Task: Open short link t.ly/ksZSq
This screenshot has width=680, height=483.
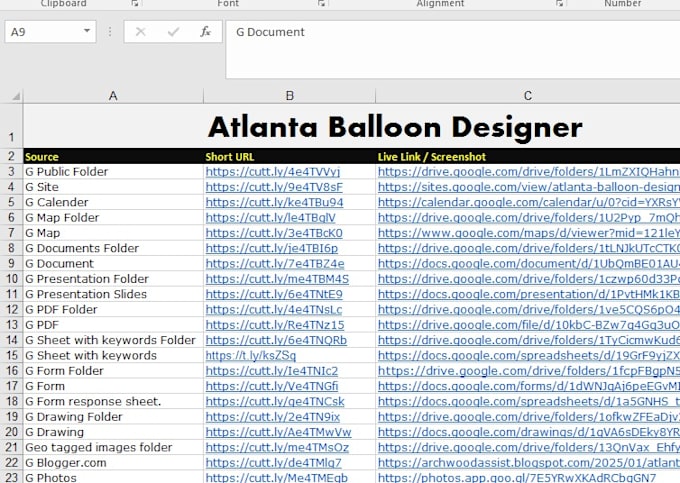Action: pos(251,356)
